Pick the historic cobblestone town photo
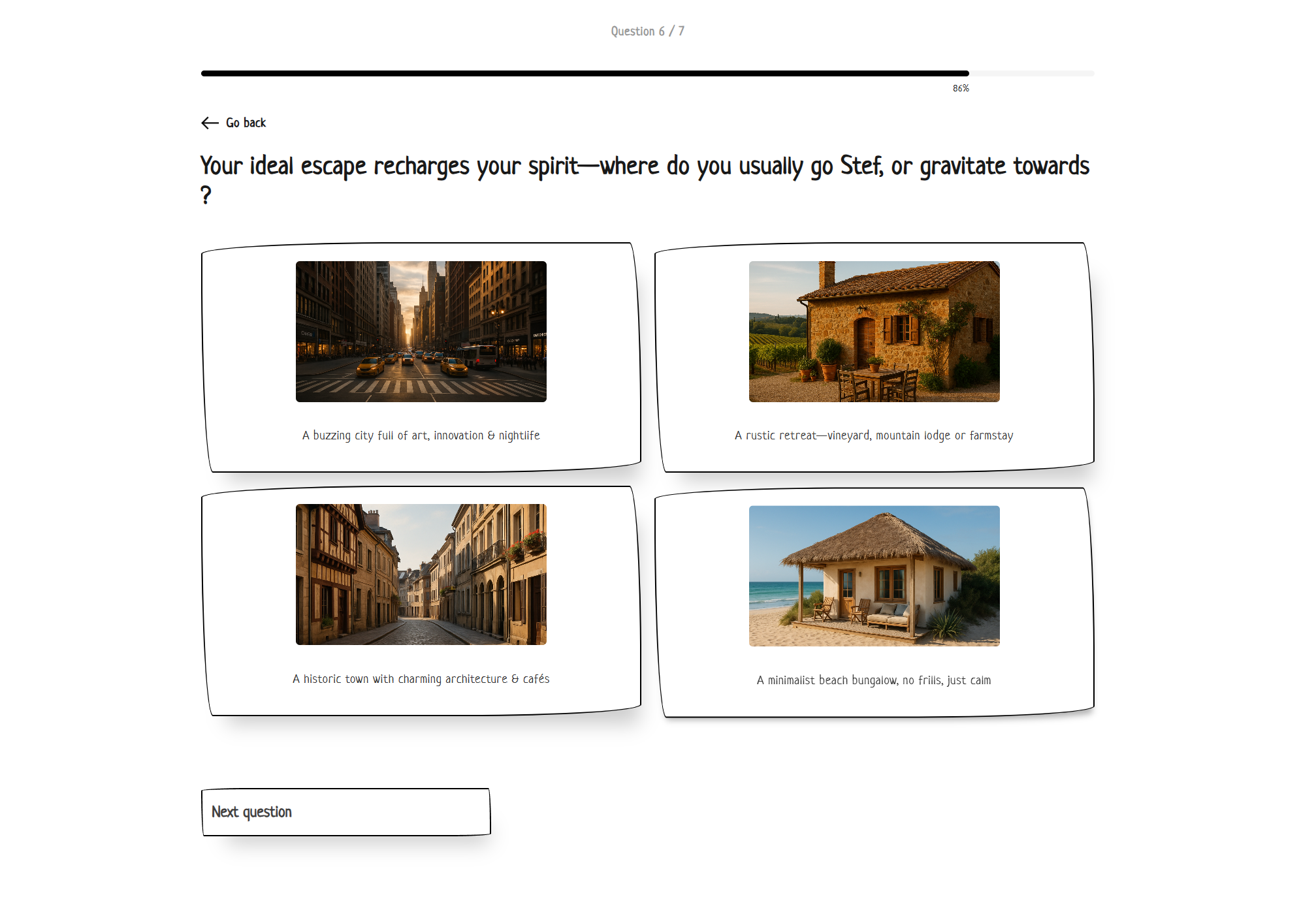Screen dimensions: 1316x914 (421, 574)
